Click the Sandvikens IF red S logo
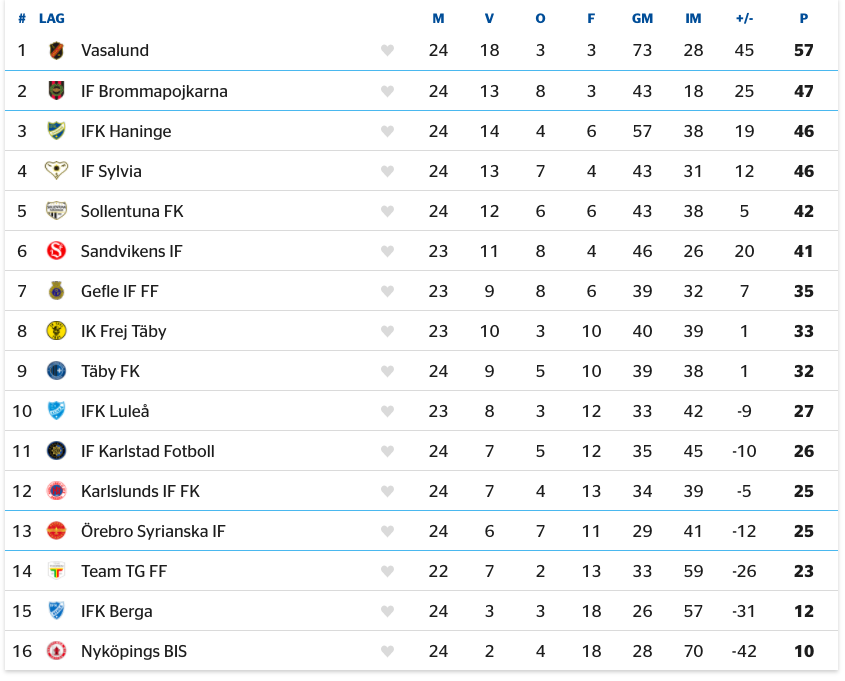The image size is (845, 681). coord(56,251)
